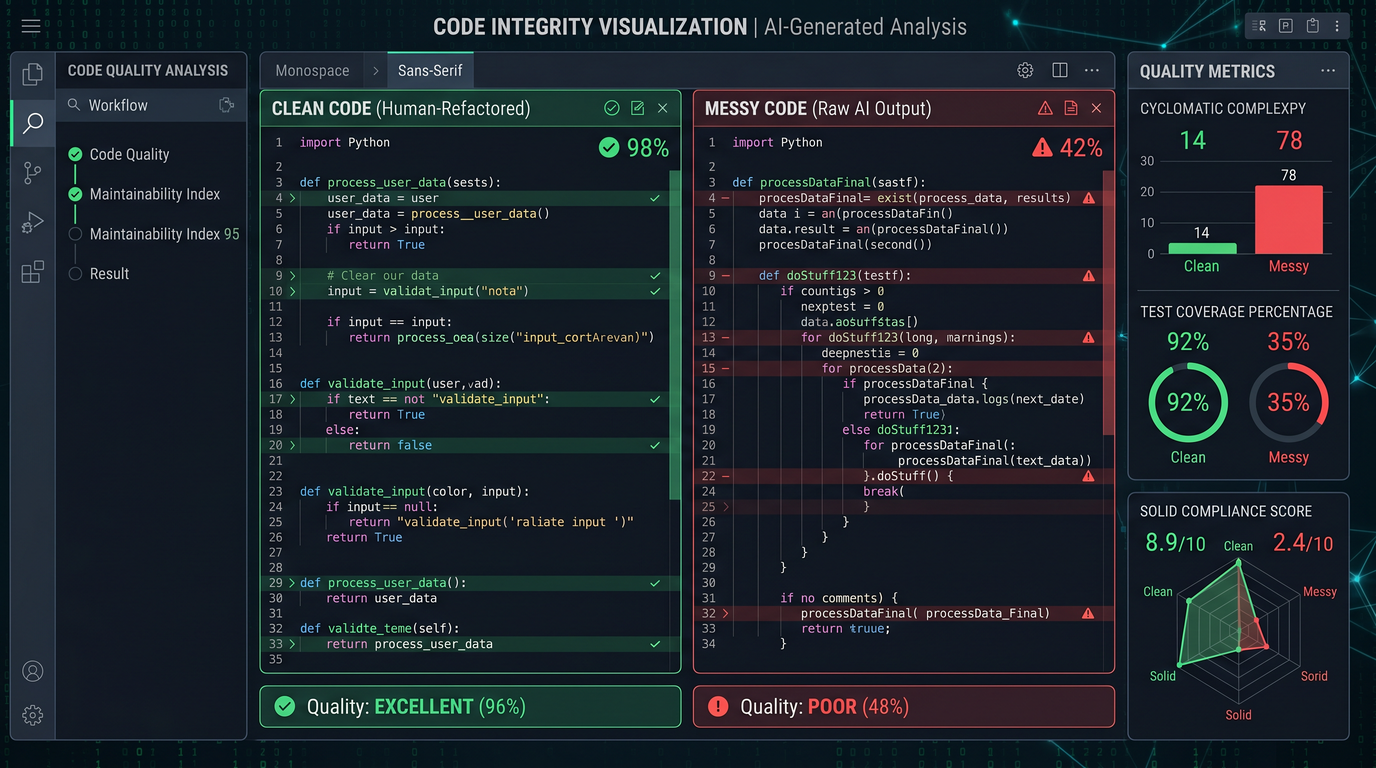
Task: Toggle the checkmark on clean line 29
Action: pyautogui.click(x=655, y=583)
